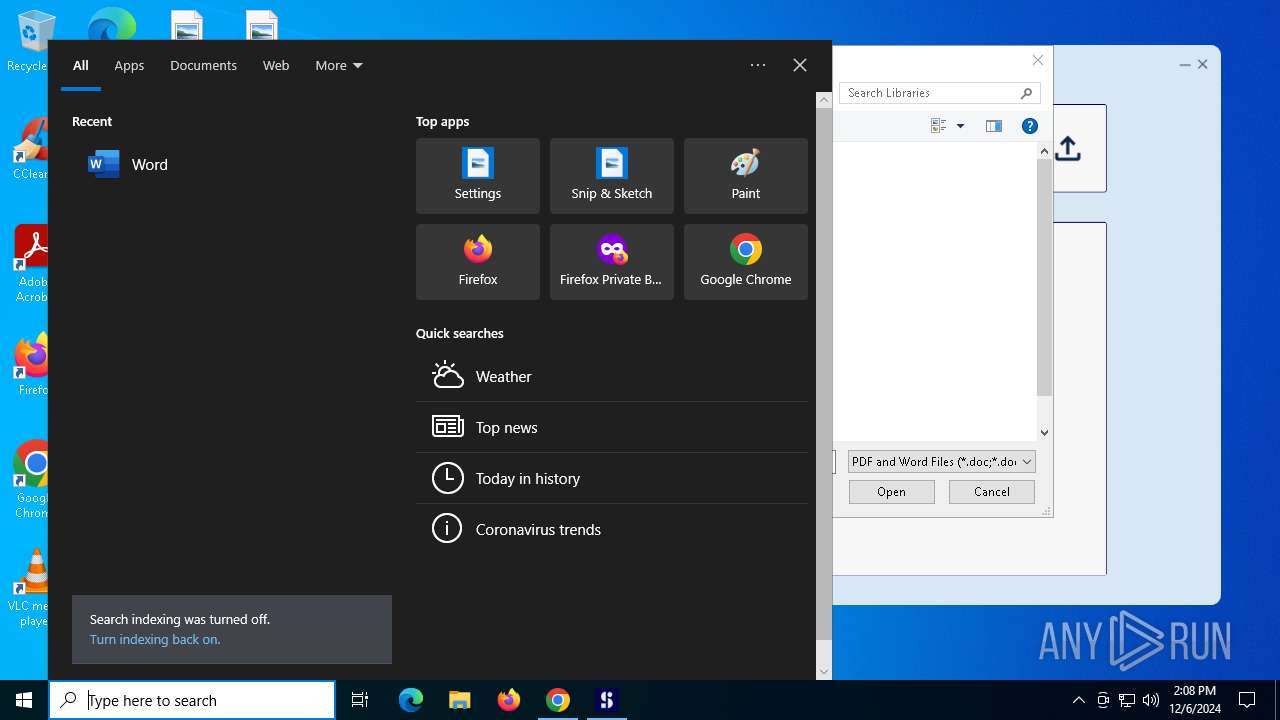The image size is (1280, 720).
Task: Click Cancel button in file dialog
Action: coord(992,492)
